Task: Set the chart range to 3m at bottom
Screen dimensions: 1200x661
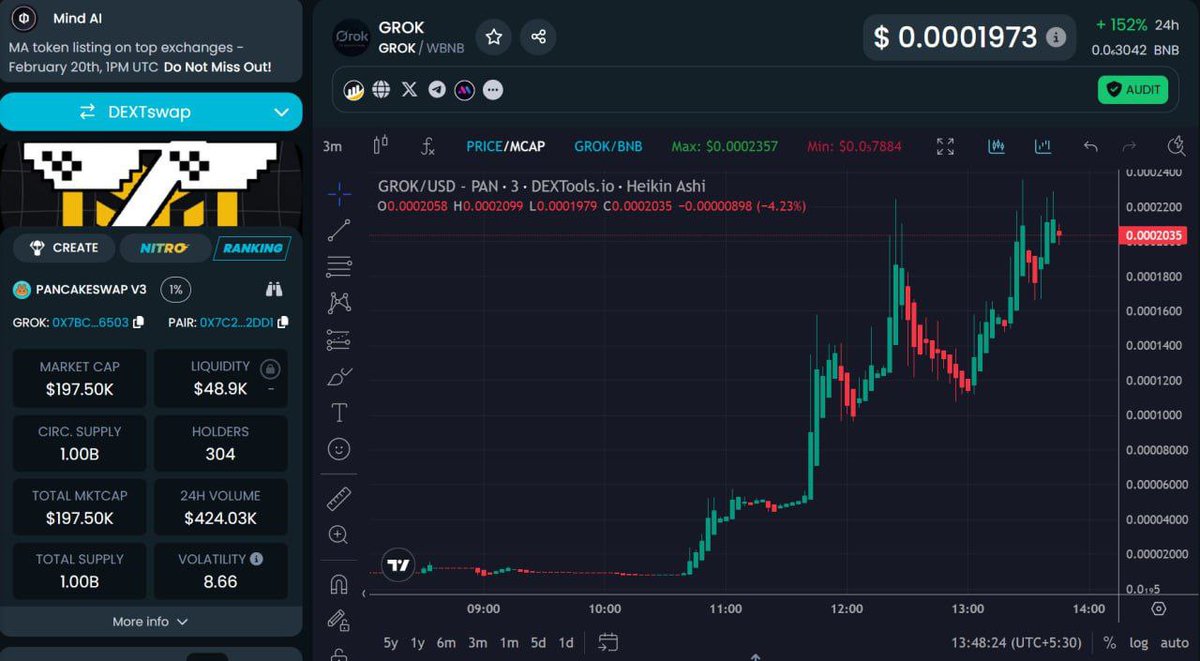Action: tap(478, 643)
